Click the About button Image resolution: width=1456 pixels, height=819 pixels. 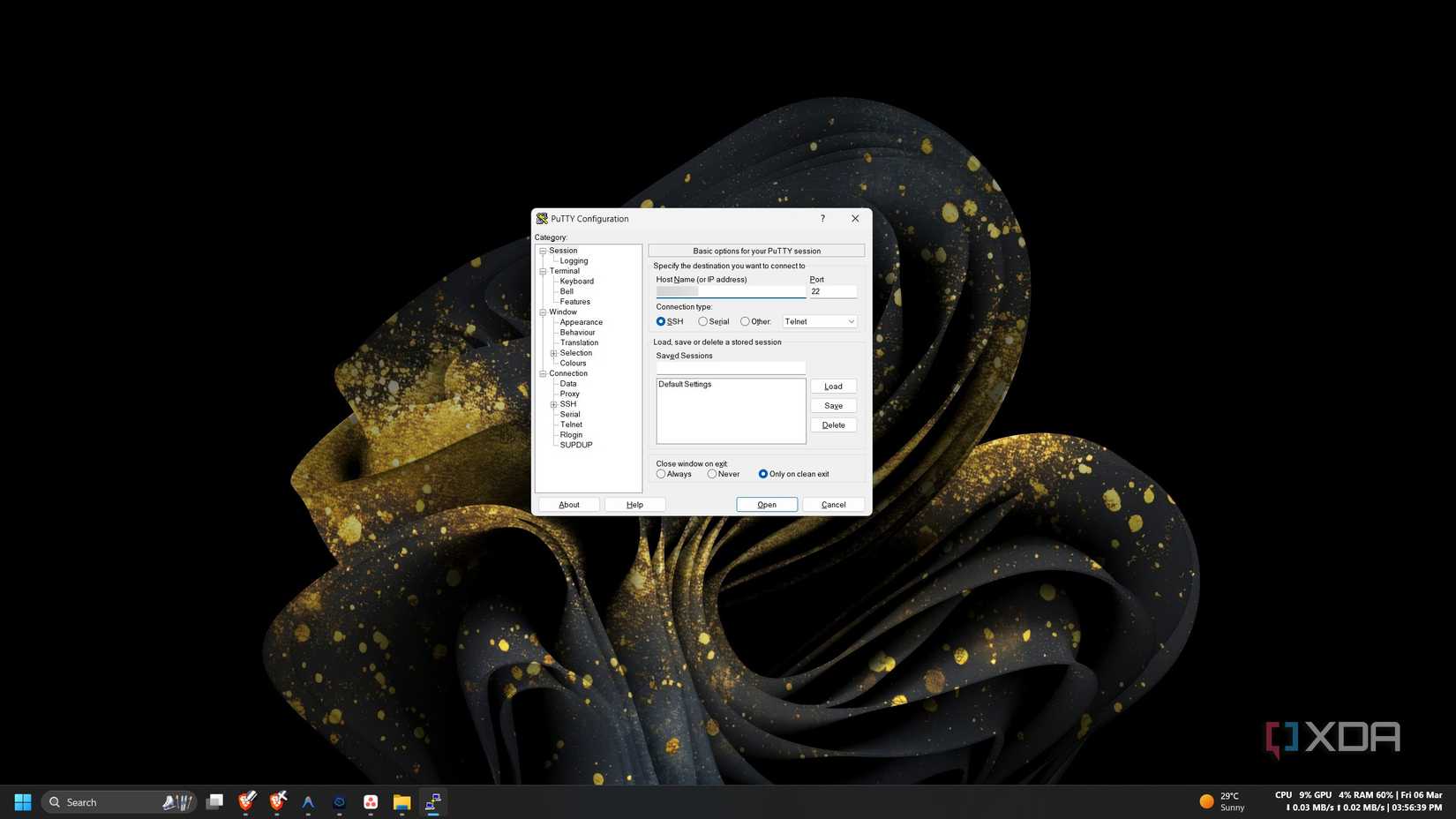coord(568,504)
